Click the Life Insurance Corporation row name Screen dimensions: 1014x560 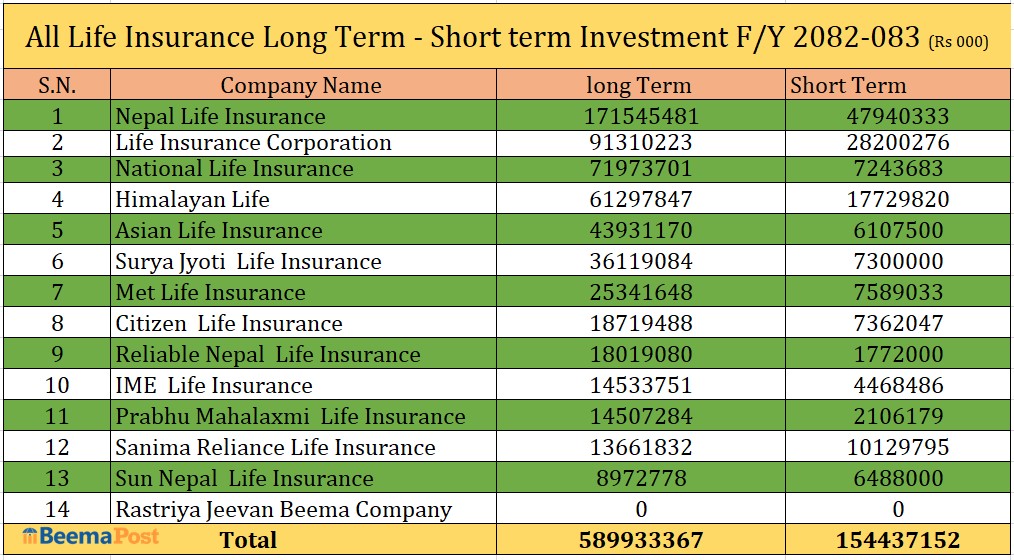[253, 143]
